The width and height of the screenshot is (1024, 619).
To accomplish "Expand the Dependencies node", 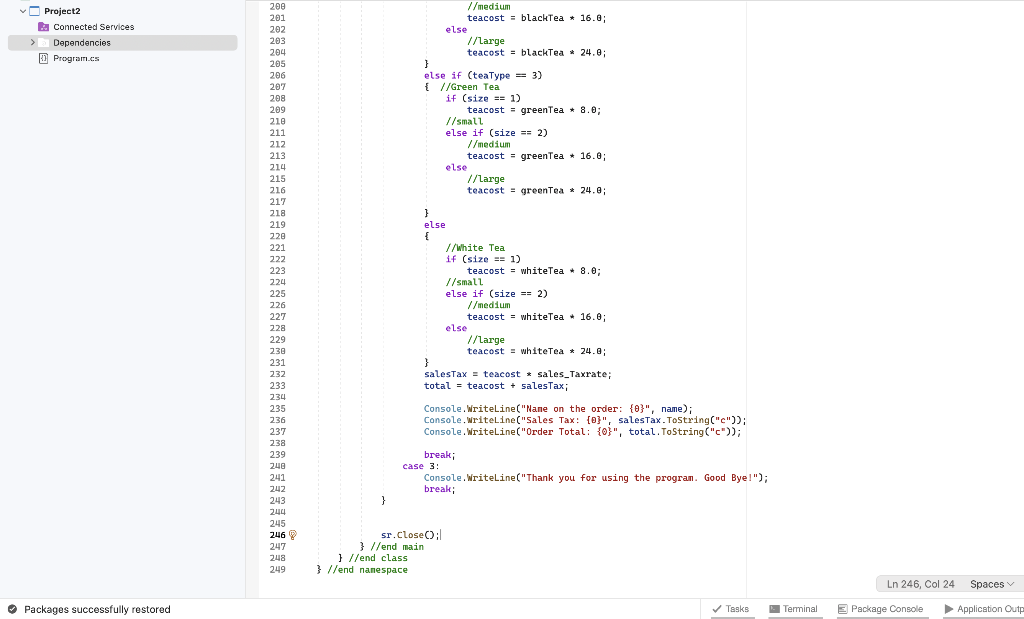I will click(33, 42).
